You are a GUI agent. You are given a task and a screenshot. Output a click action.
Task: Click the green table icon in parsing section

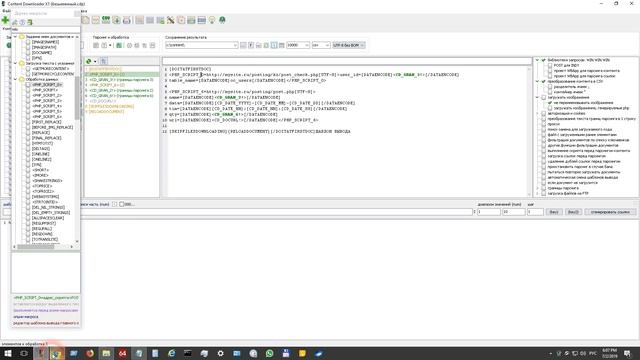[119, 45]
